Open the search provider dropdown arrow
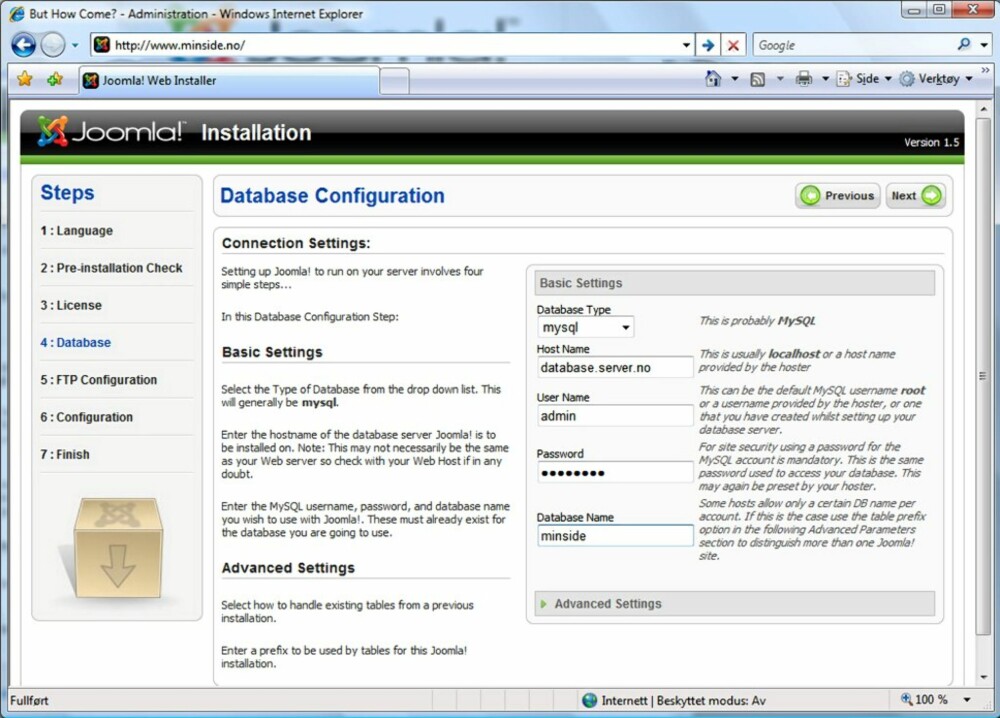Screen dimensions: 1000x718 click(984, 45)
